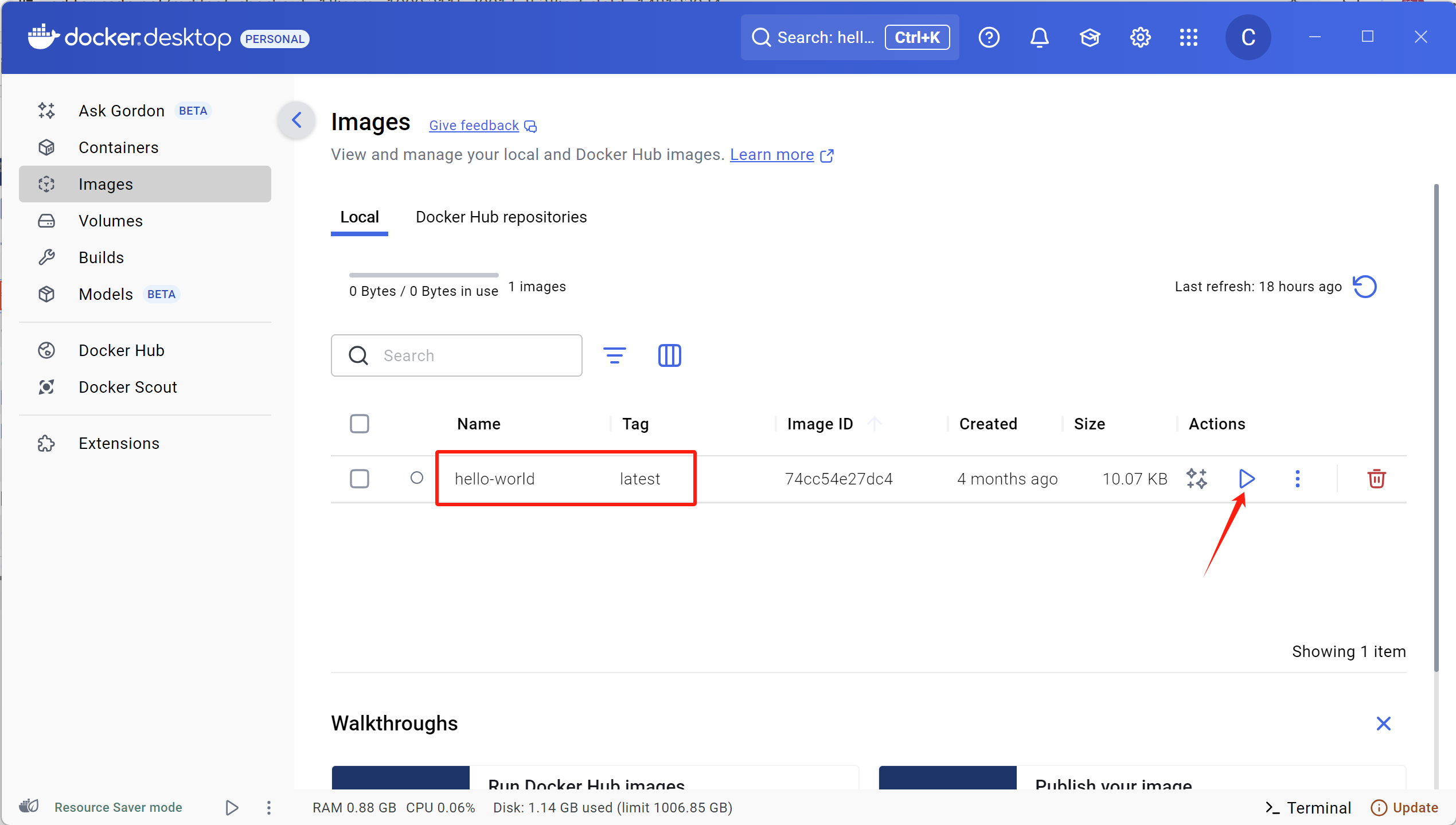The height and width of the screenshot is (825, 1456).
Task: Open the filter options icon
Action: coord(614,355)
